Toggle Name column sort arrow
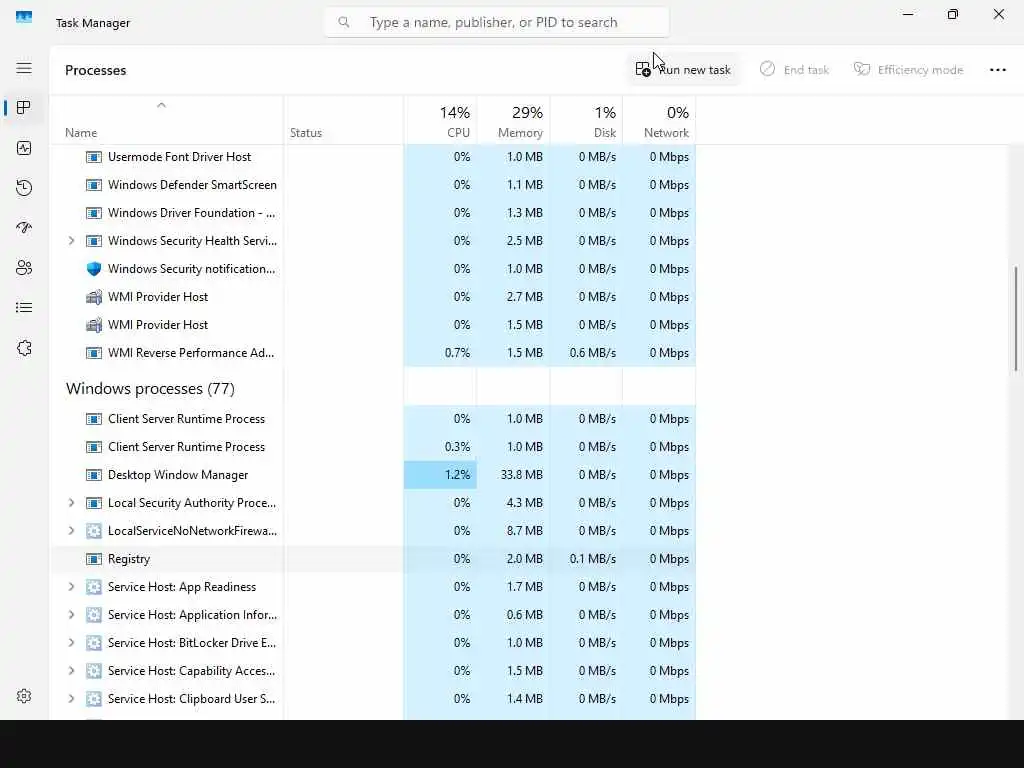The height and width of the screenshot is (768, 1024). tap(161, 105)
